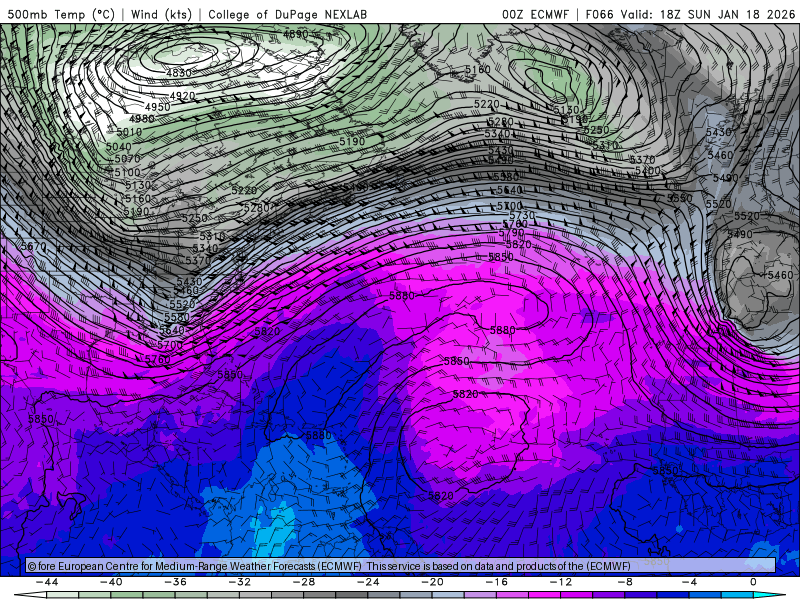The height and width of the screenshot is (600, 800).
Task: Click the -12 colorbar tick label
Action: pos(561,582)
